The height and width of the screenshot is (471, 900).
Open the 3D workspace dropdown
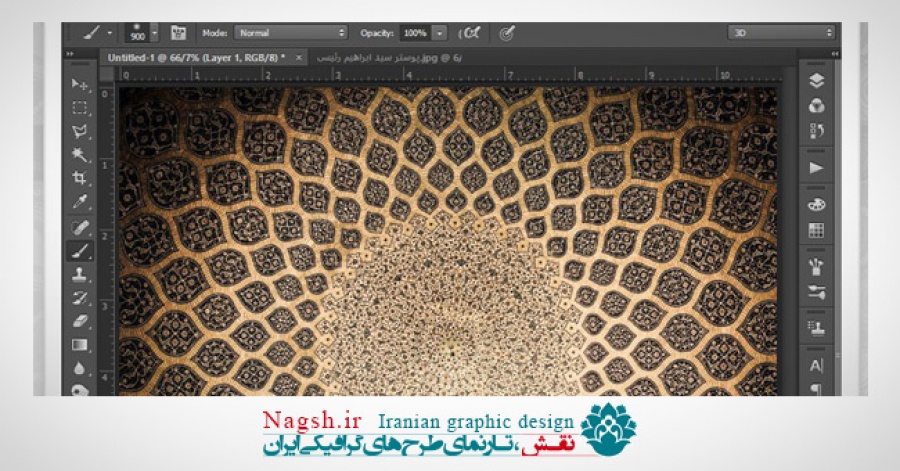coord(782,33)
